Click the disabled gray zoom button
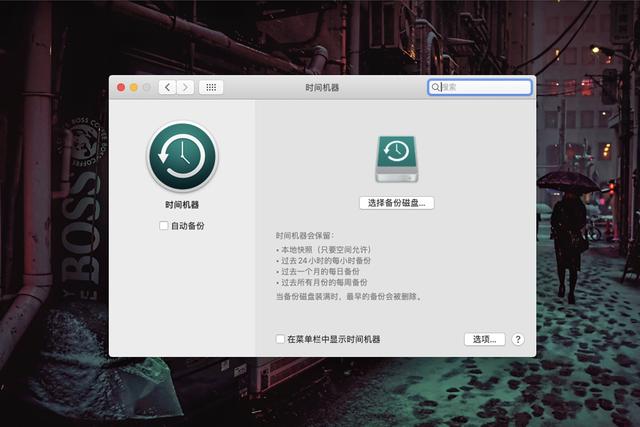This screenshot has height=427, width=640. pos(147,87)
